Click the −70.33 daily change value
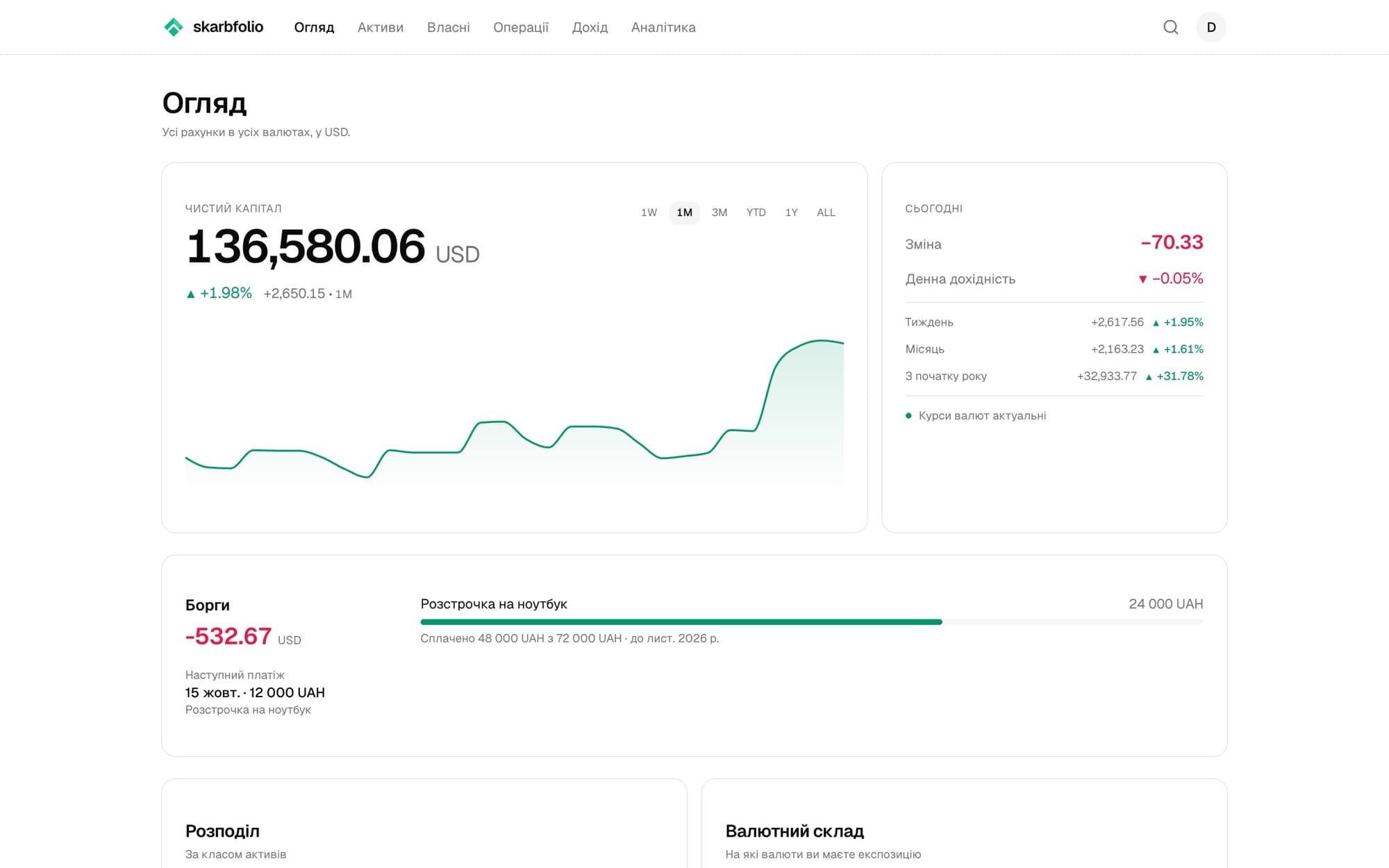Viewport: 1389px width, 868px height. click(x=1172, y=242)
